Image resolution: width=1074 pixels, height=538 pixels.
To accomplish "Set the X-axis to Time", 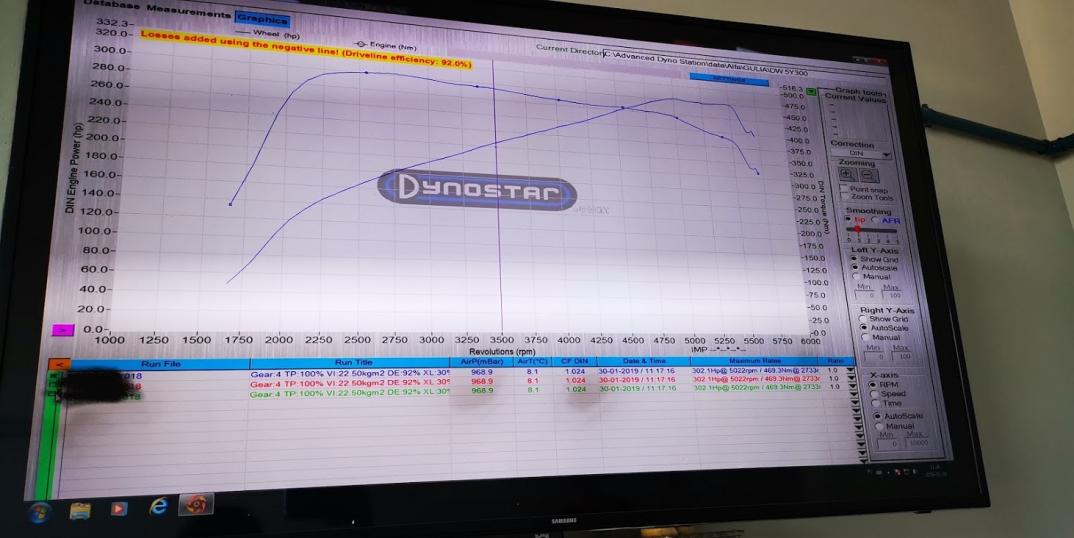I will 876,404.
